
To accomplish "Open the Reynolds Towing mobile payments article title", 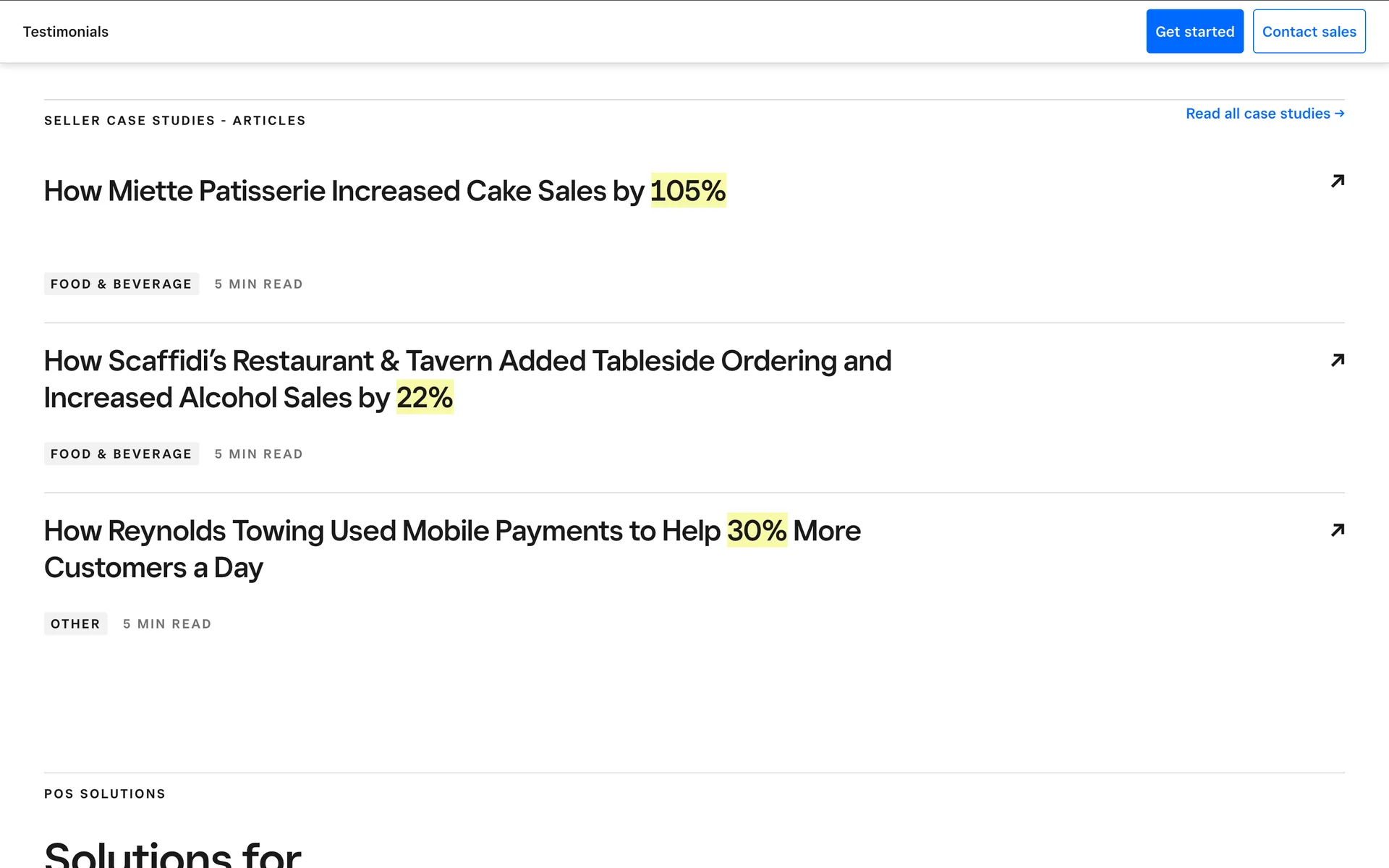I will coord(383,531).
